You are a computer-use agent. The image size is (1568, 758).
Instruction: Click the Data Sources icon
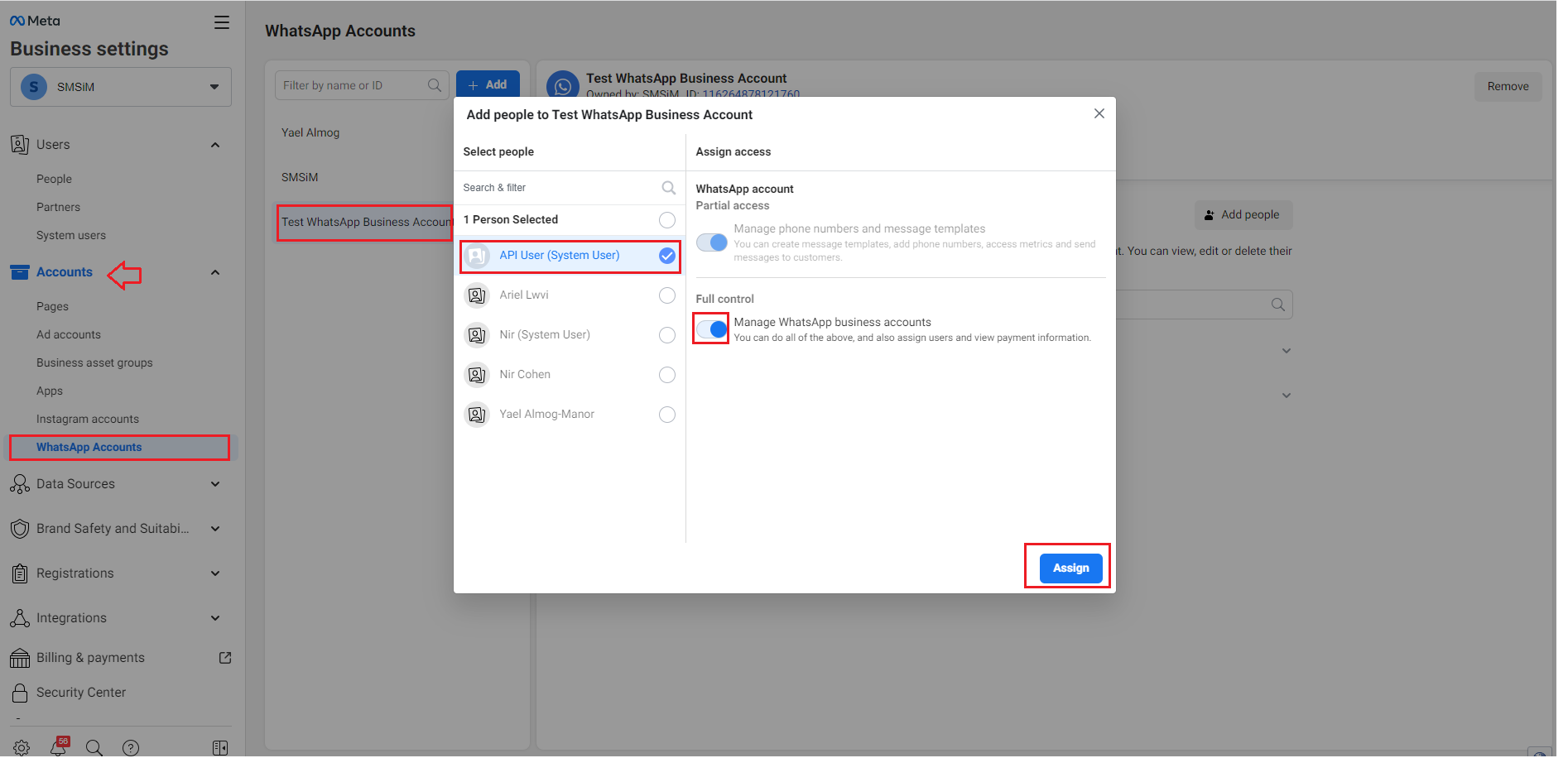click(20, 484)
